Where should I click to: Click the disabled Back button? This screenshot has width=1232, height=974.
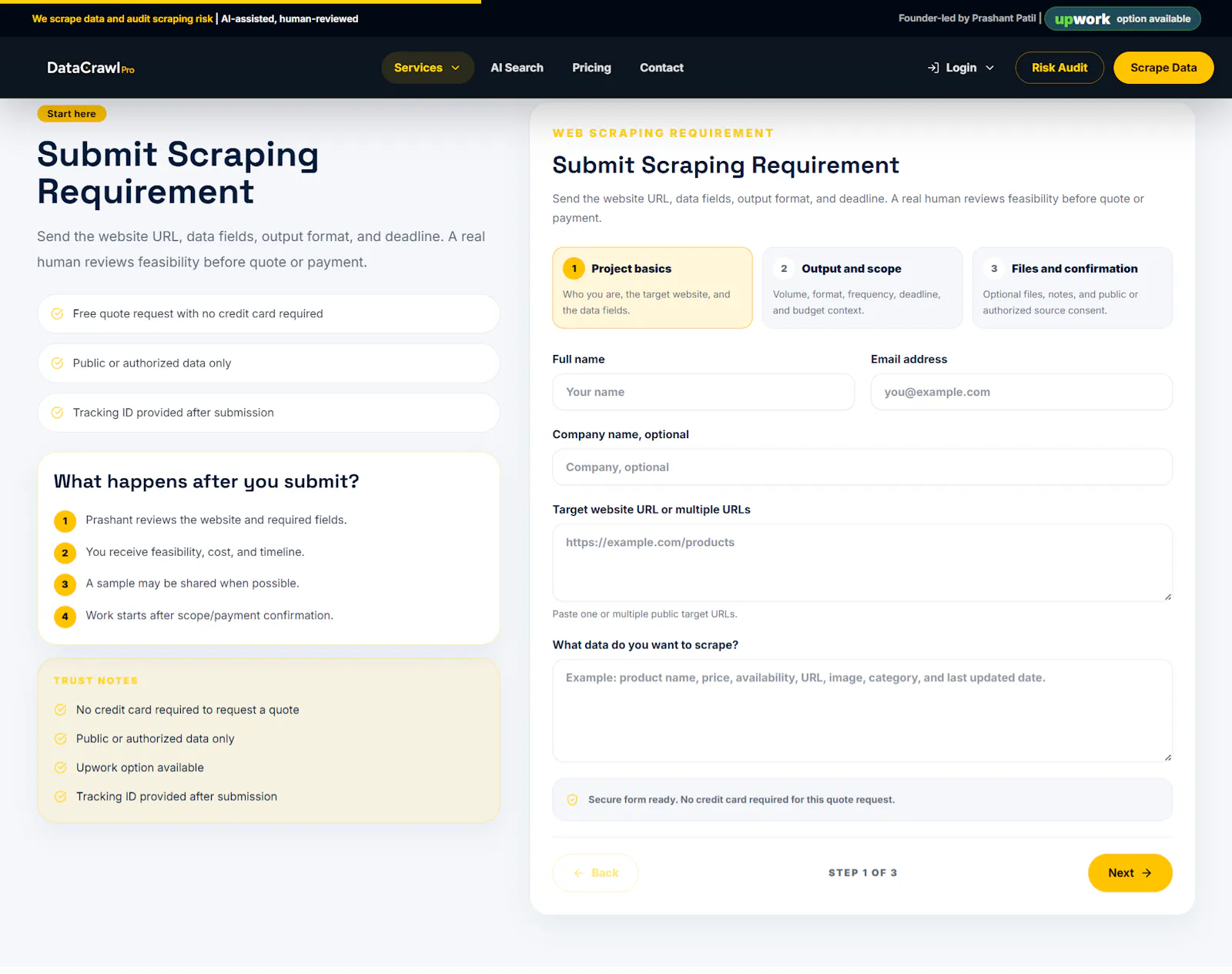pyautogui.click(x=595, y=873)
